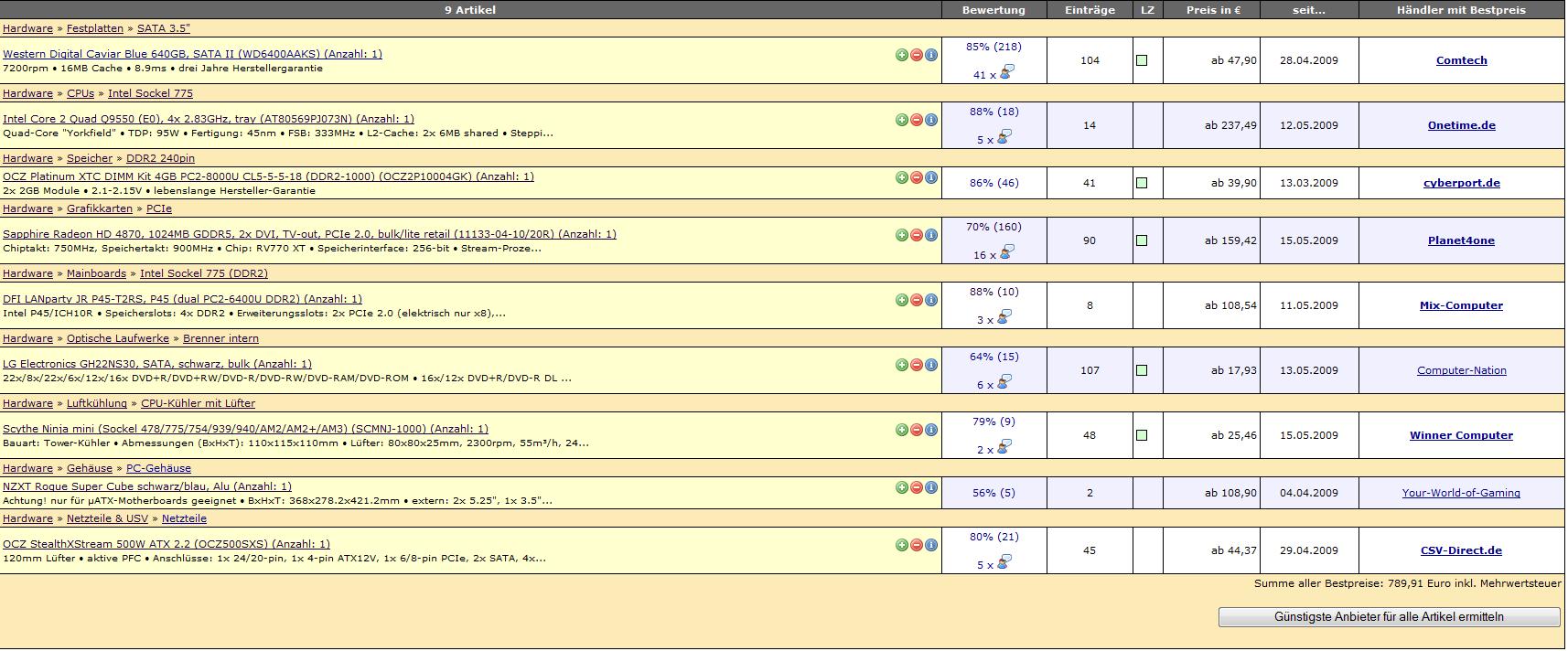Screen dimensions: 1568x651
Task: Click green availability square in Comtech row
Action: click(1141, 60)
